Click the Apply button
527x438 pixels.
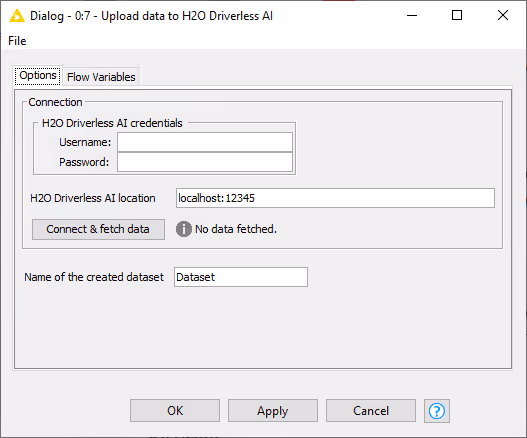[273, 410]
